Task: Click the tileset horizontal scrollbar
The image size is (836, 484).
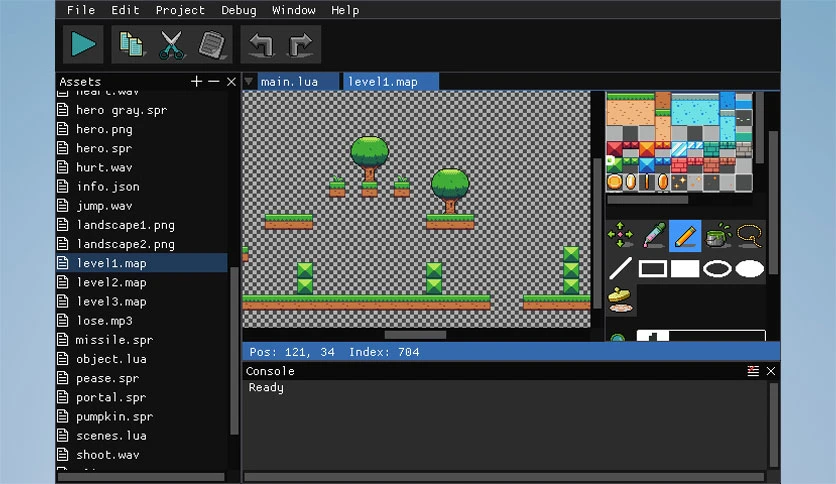Action: click(x=647, y=200)
